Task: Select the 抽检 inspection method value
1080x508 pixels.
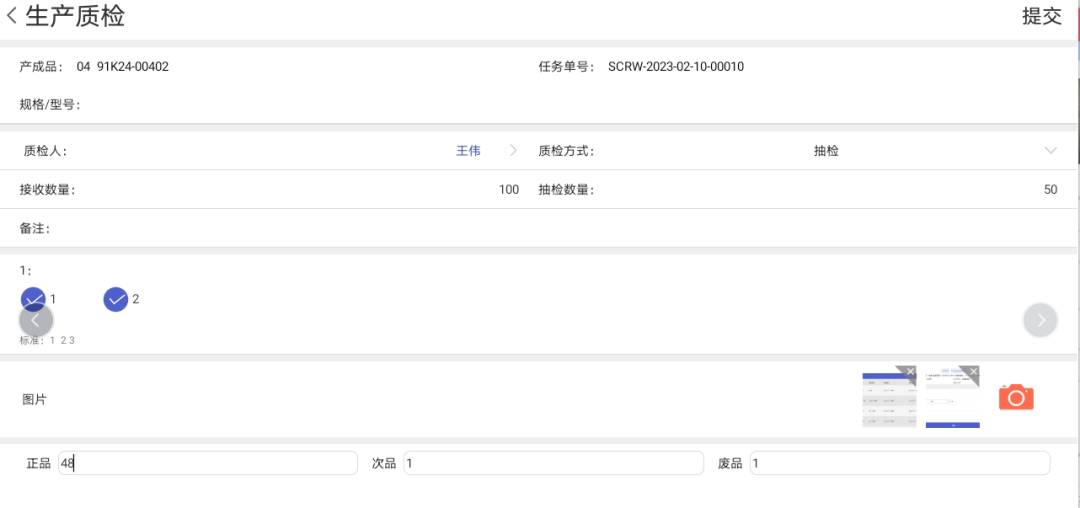Action: point(827,151)
